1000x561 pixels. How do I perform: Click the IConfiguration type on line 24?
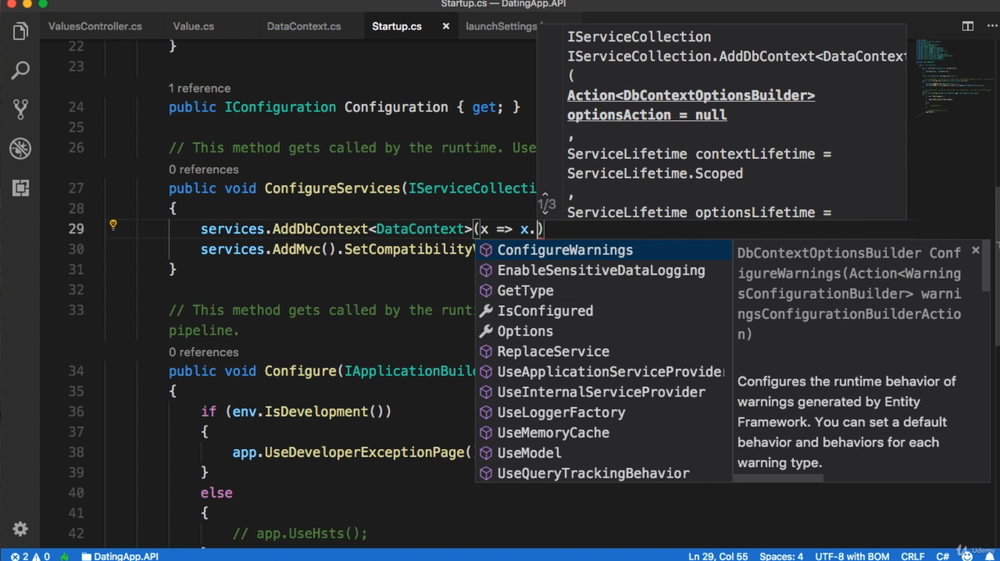pyautogui.click(x=280, y=107)
